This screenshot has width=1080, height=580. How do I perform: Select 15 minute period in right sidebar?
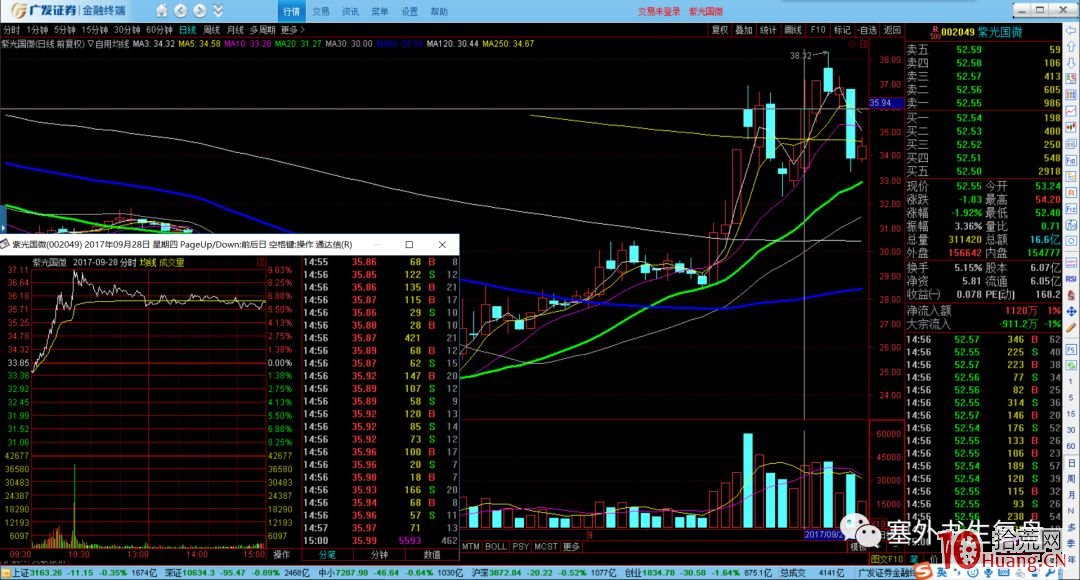pos(1071,413)
